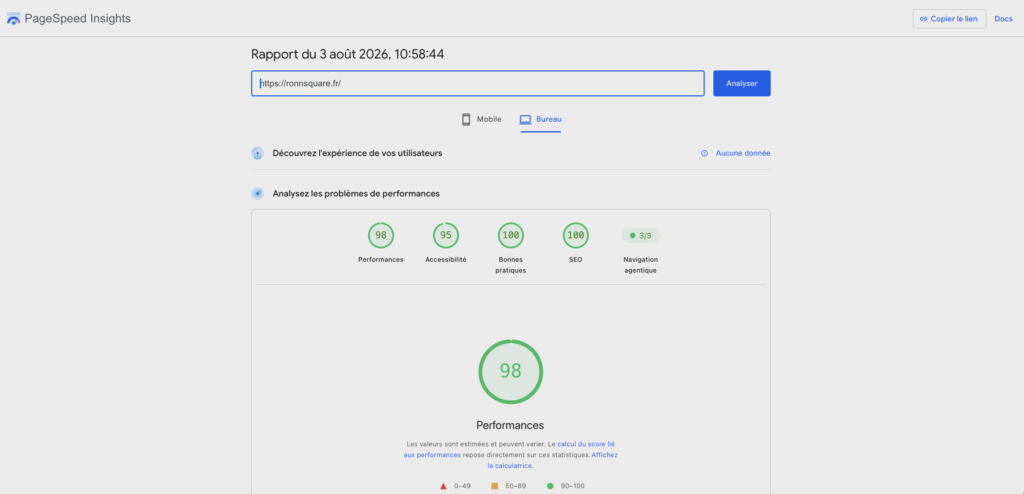Select the Mobile phone icon
Screen dimensions: 1024x494
[x=466, y=119]
